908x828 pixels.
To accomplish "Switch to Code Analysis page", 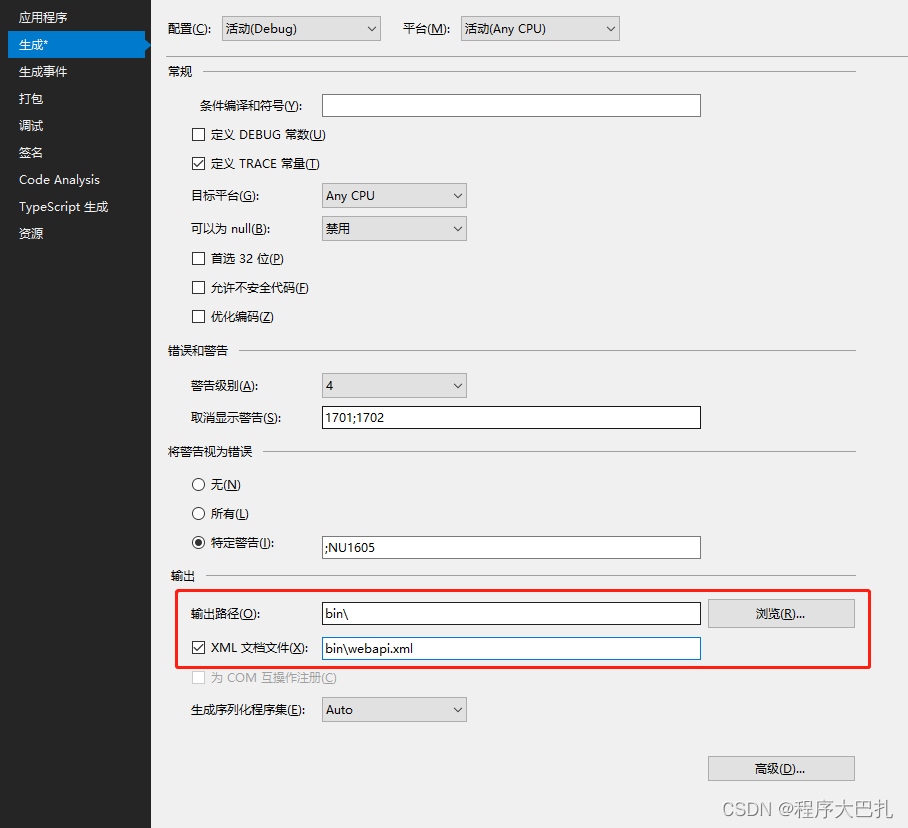I will (x=59, y=180).
